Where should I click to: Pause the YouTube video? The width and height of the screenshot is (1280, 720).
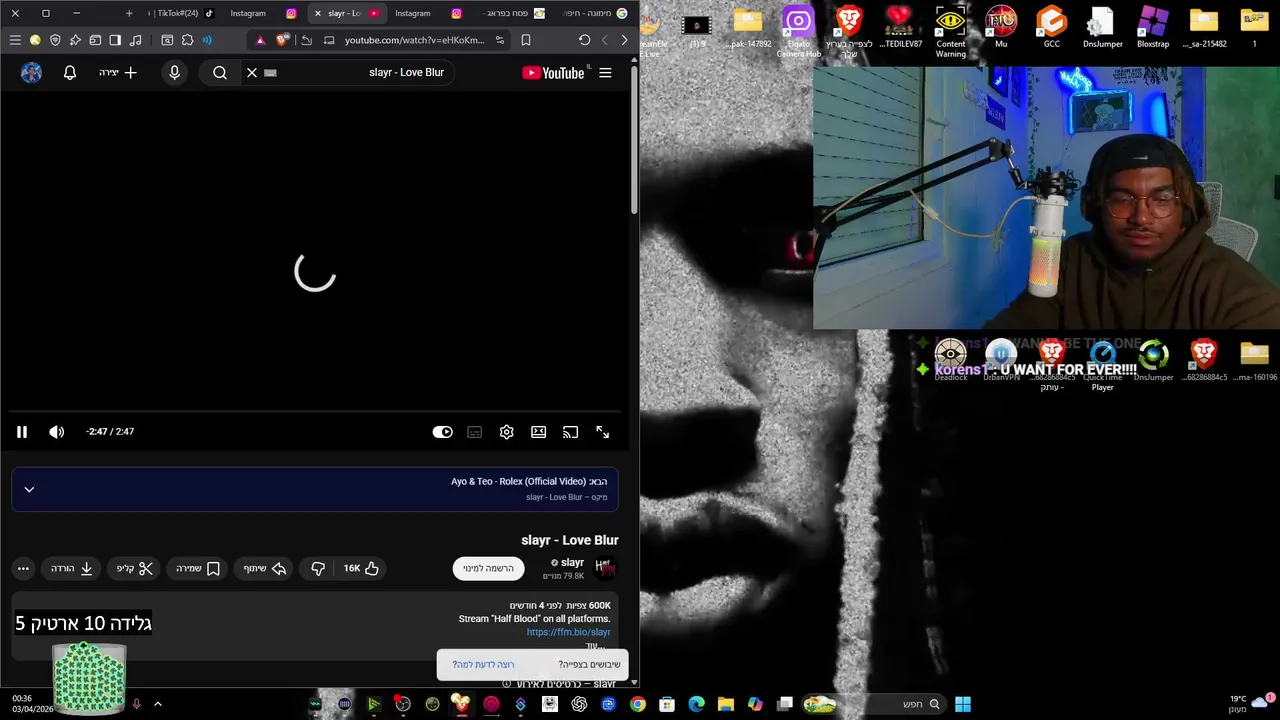[x=22, y=432]
